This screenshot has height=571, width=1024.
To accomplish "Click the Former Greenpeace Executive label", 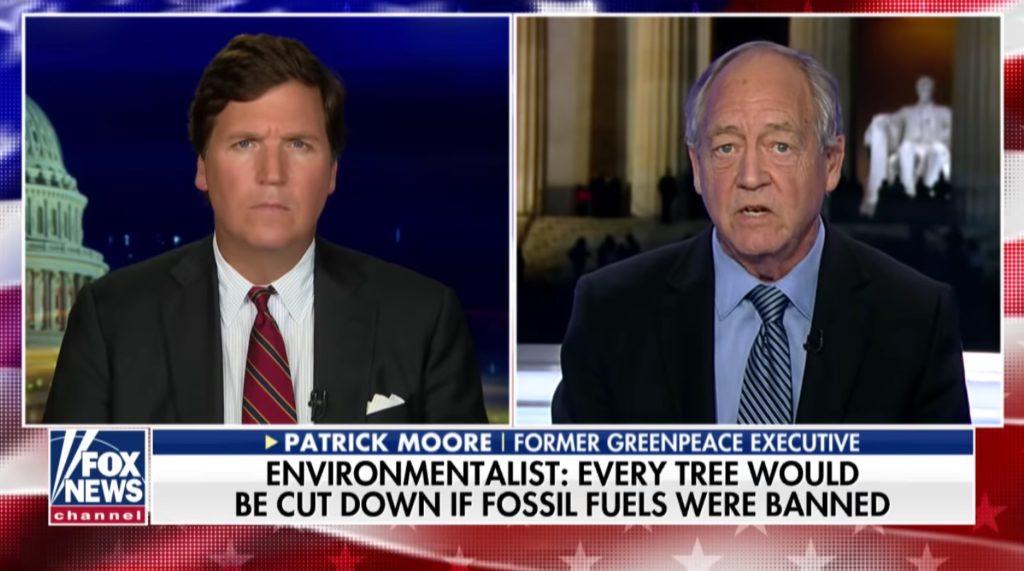I will [x=686, y=442].
